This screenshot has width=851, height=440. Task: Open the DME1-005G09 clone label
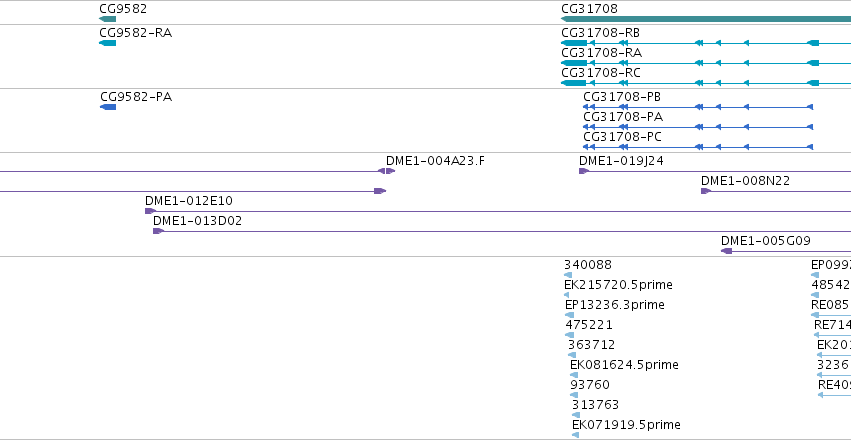tap(766, 240)
